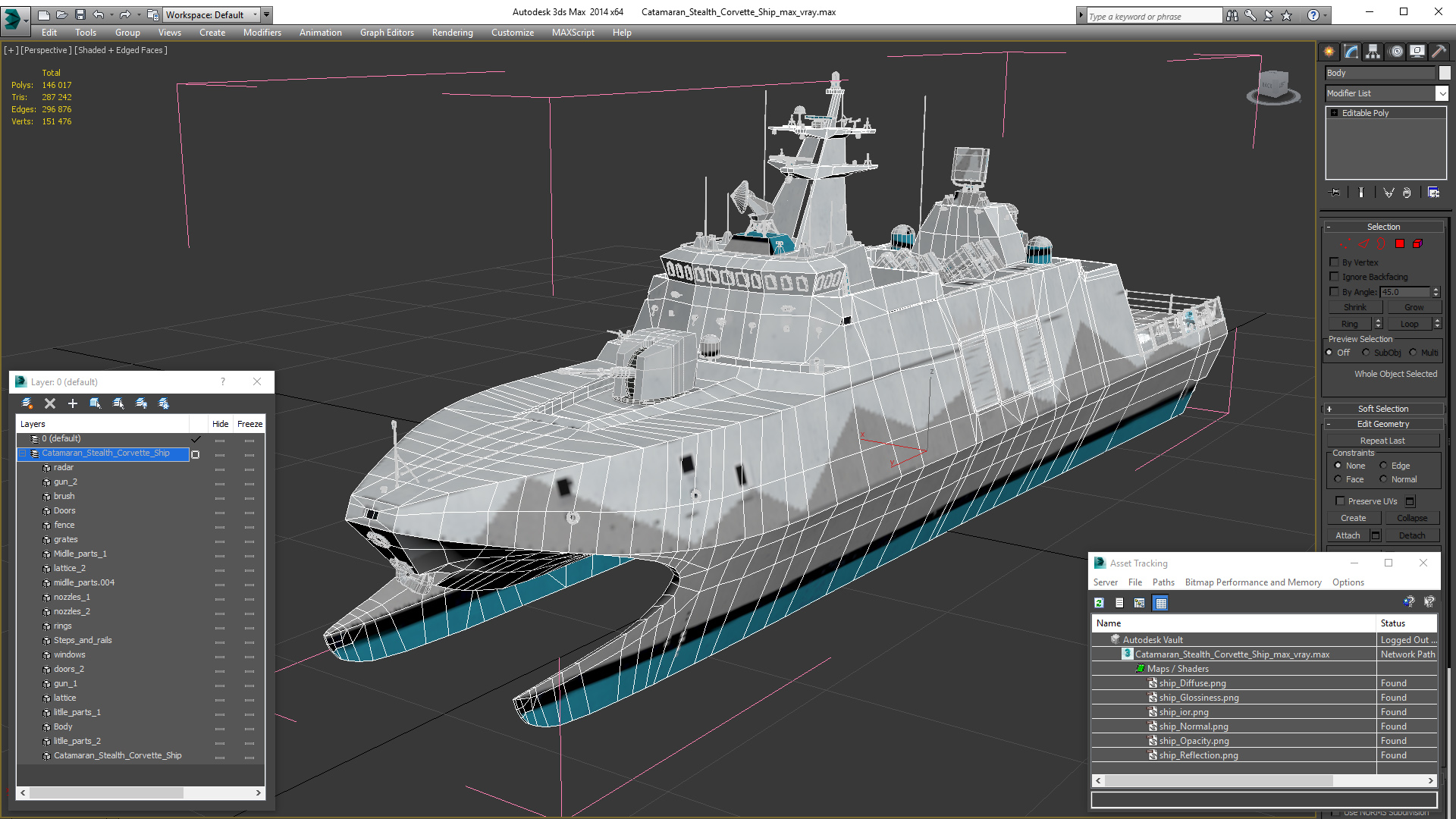This screenshot has width=1456, height=819.
Task: Select Vertex sub-object level icon
Action: tap(1345, 244)
